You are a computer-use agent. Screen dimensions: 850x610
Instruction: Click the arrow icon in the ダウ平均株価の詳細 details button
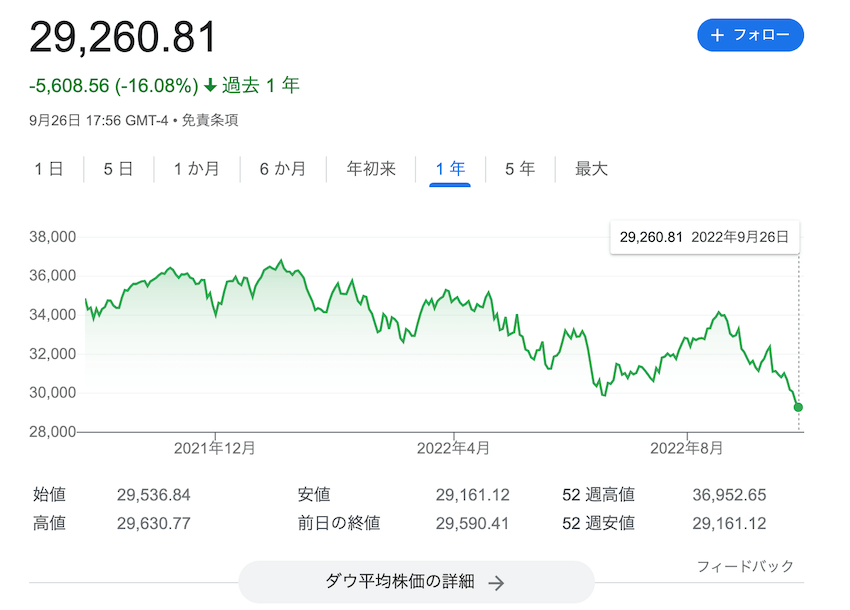tap(495, 583)
